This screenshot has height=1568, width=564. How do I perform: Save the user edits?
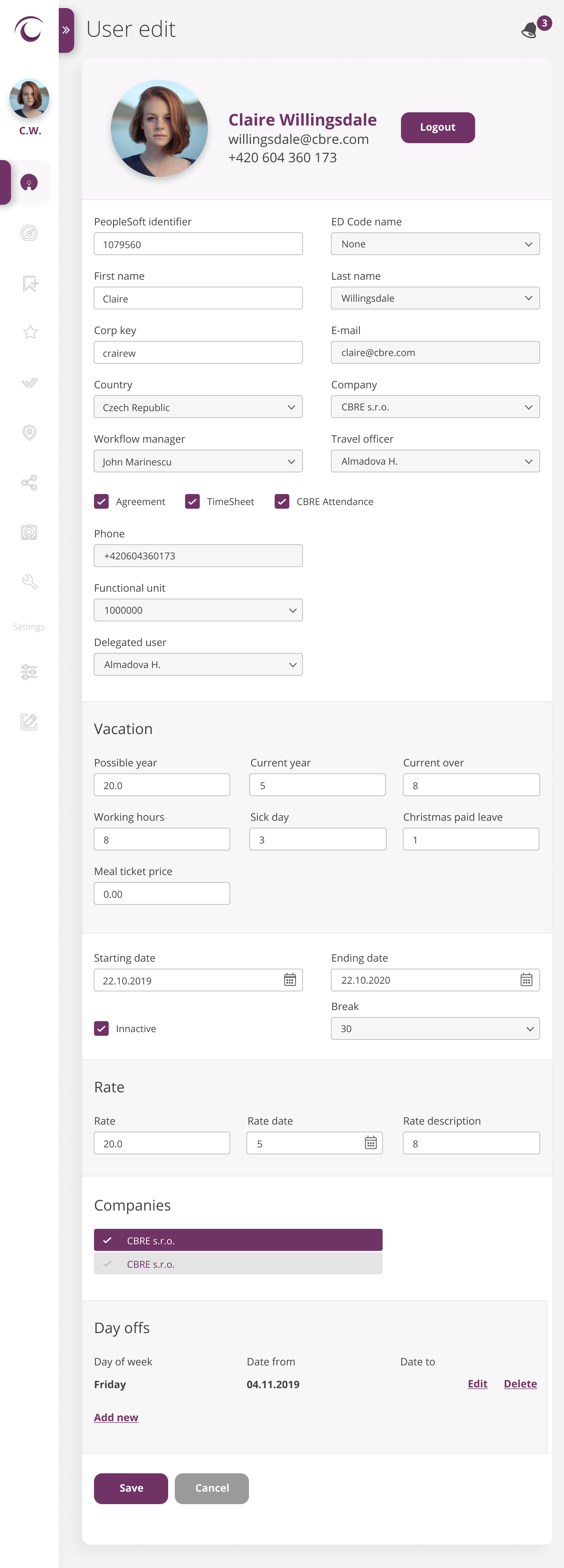coord(131,1488)
